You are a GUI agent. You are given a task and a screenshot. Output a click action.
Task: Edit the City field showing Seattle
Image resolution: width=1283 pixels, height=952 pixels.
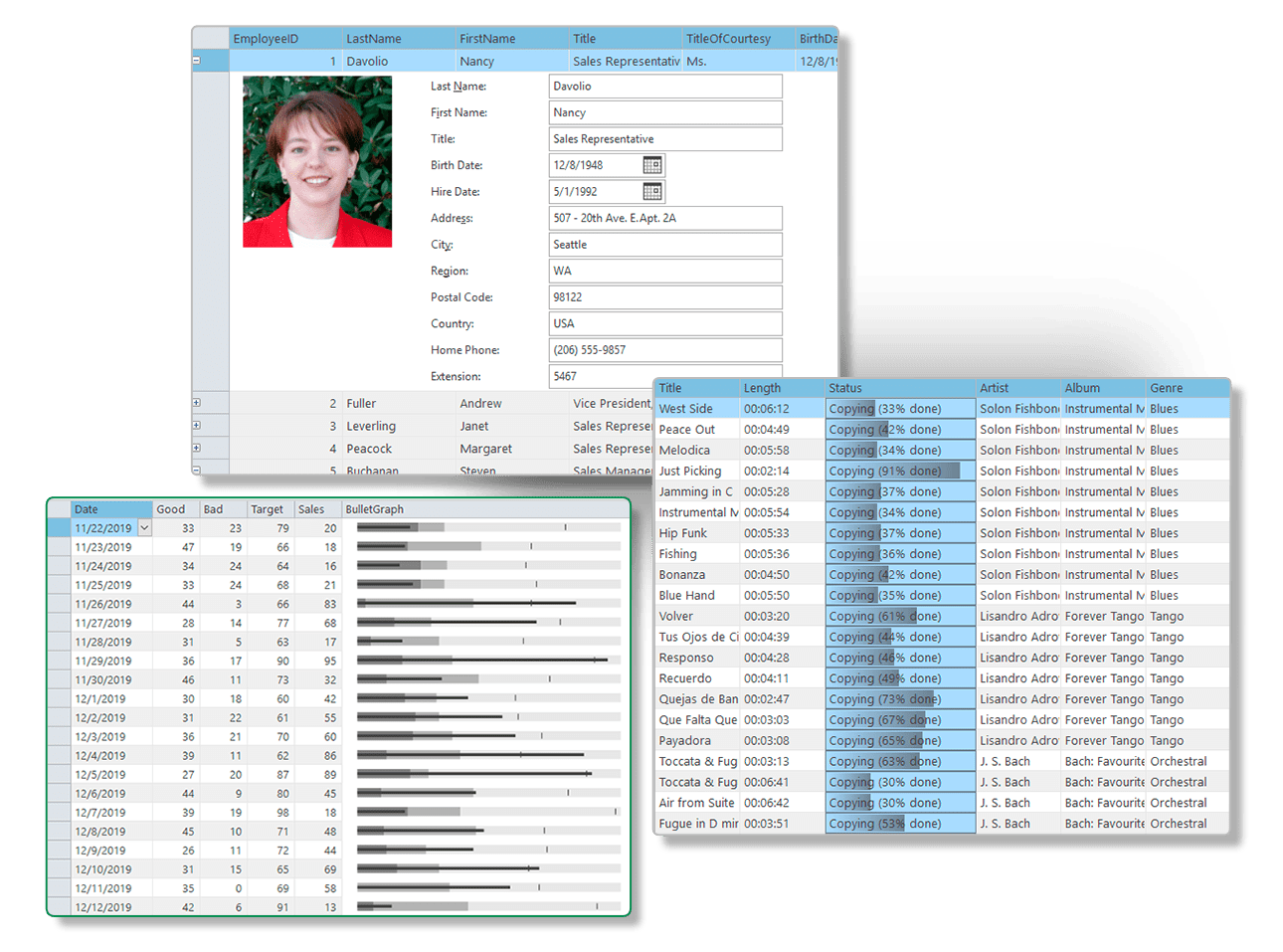click(664, 244)
